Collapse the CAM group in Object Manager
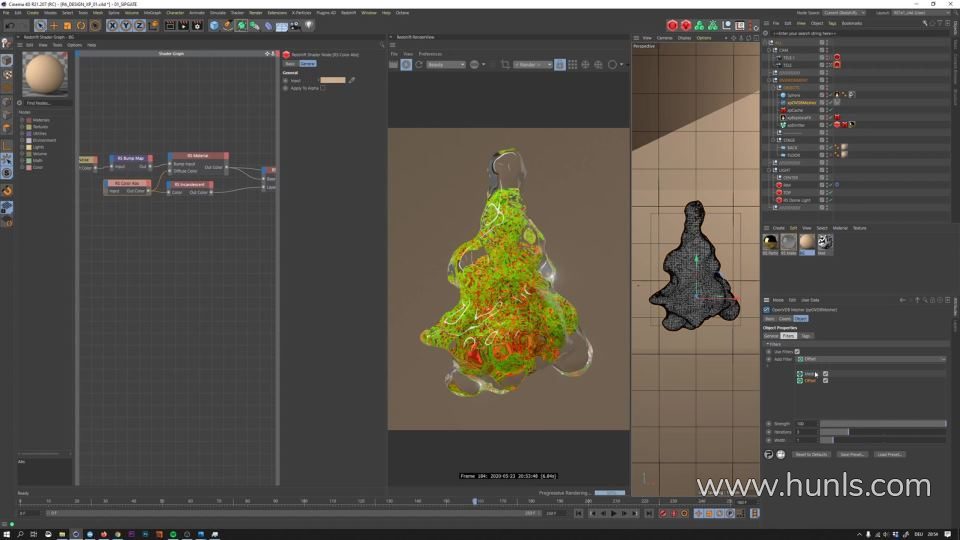960x540 pixels. (770, 50)
